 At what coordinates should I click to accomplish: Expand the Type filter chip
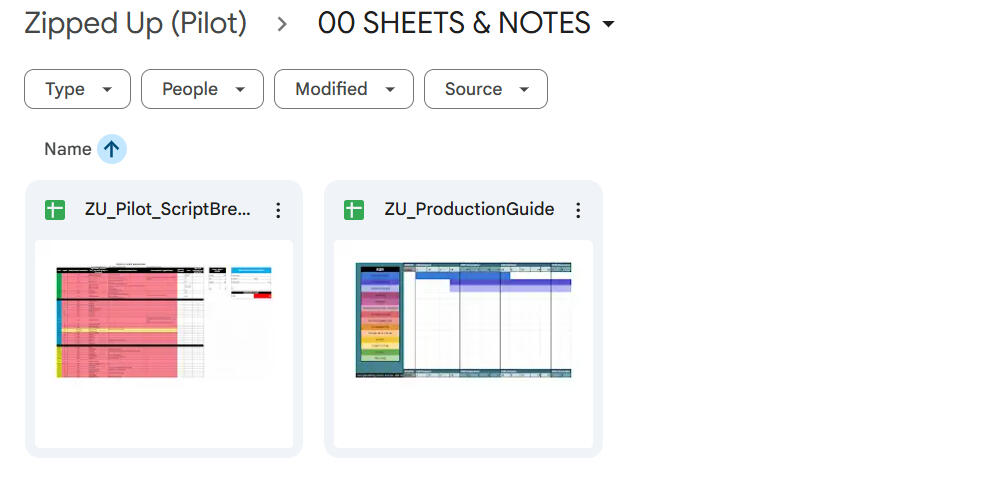pos(77,89)
